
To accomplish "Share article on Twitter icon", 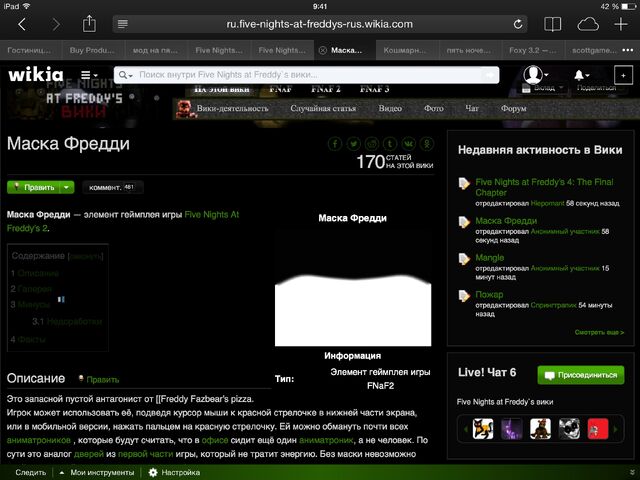I will click(353, 144).
